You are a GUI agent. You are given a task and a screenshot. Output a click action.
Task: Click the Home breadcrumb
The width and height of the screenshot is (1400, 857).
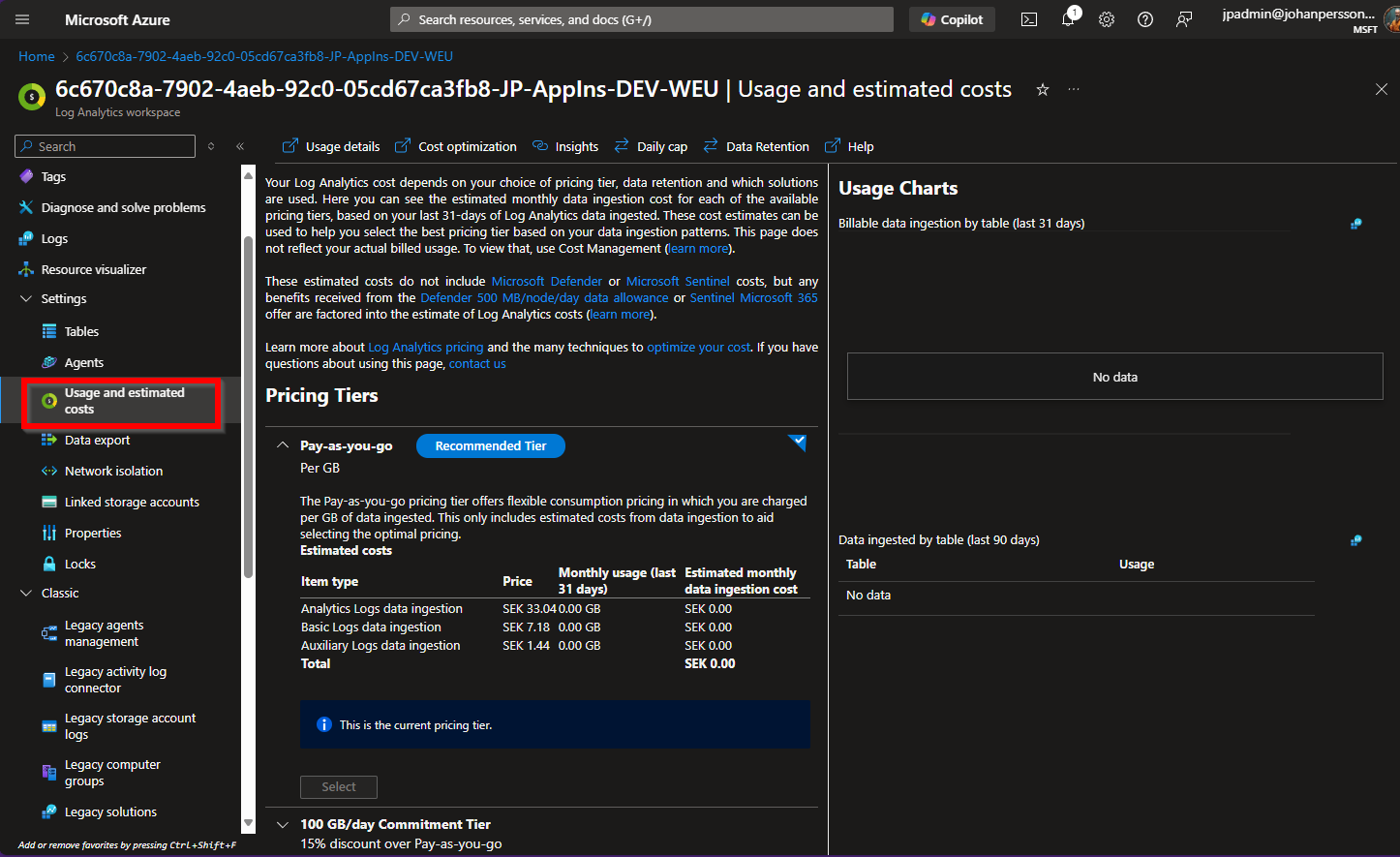click(x=37, y=56)
